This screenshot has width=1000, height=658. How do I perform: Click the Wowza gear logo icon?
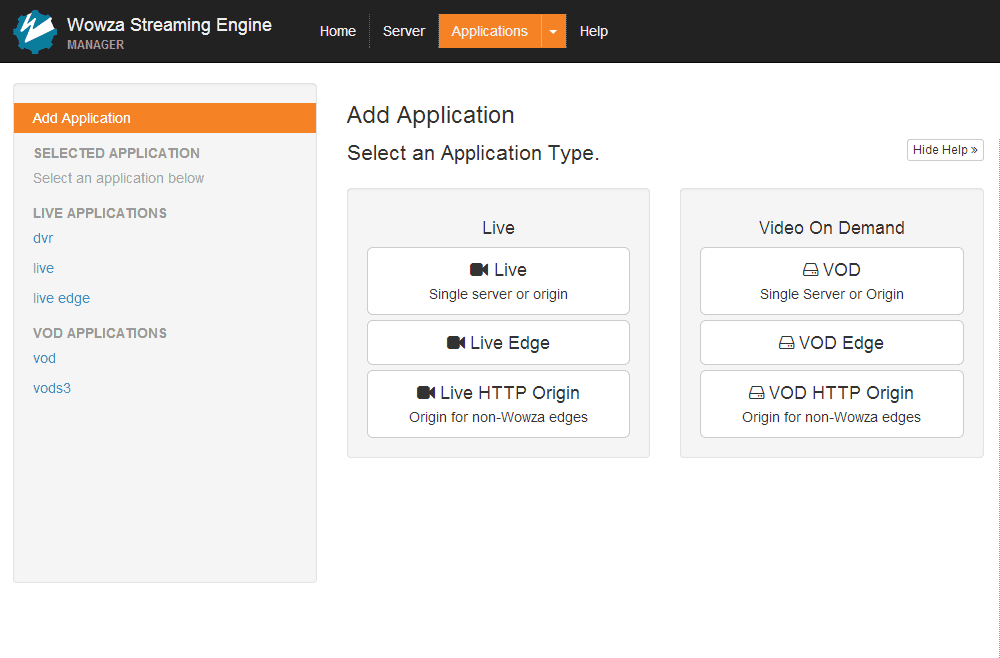click(x=35, y=31)
